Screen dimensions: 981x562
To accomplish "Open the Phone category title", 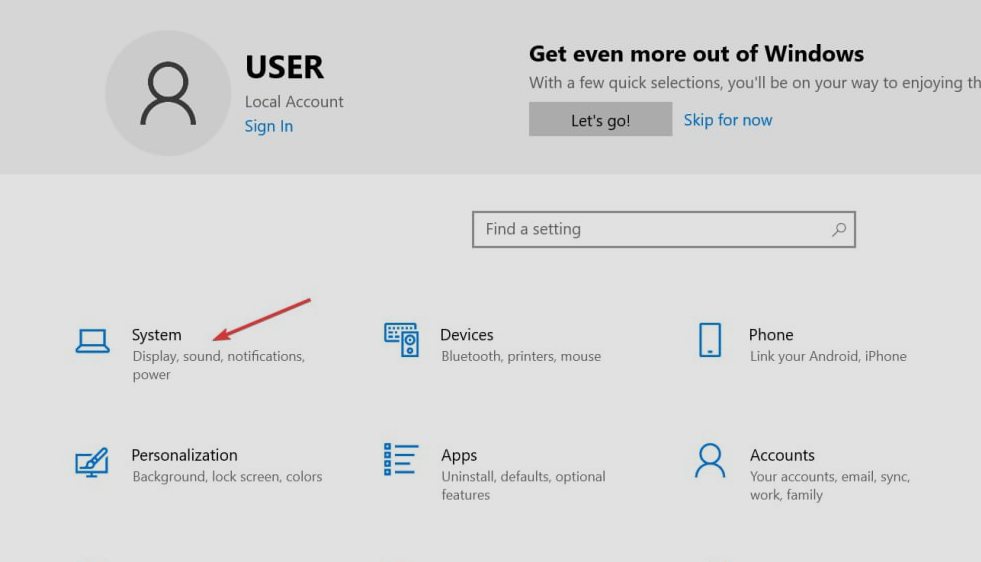I will click(x=771, y=335).
